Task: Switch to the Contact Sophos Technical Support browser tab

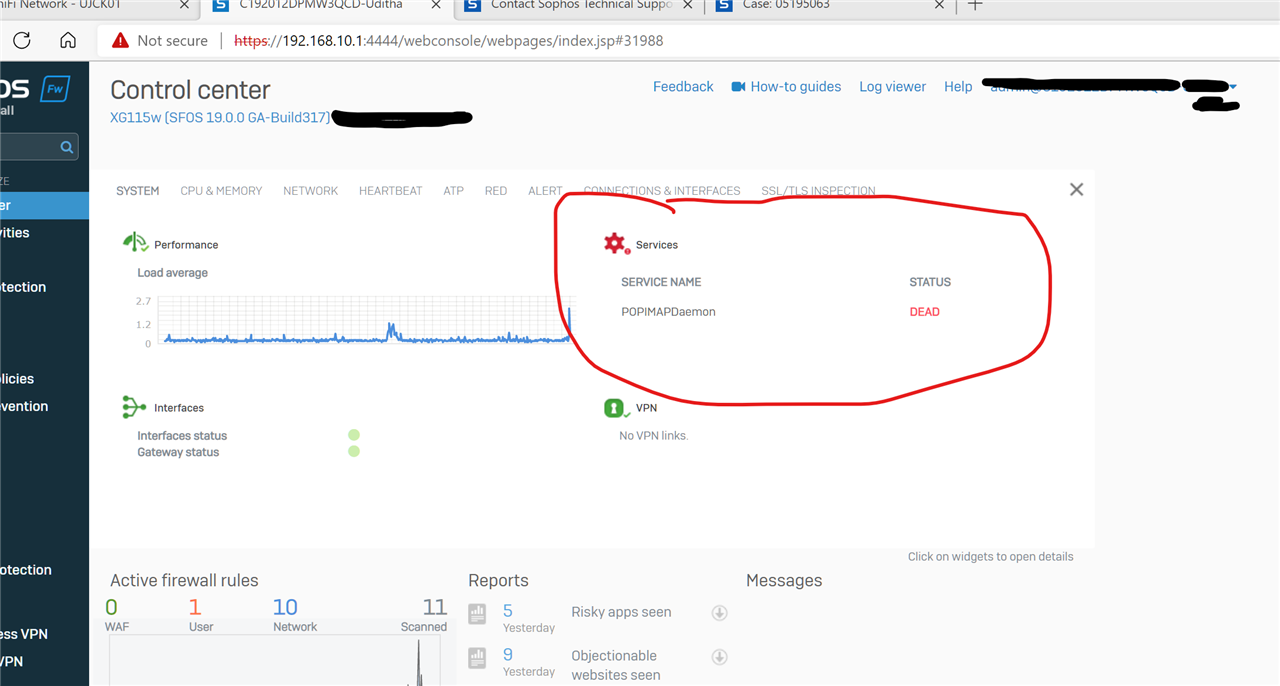Action: click(580, 5)
